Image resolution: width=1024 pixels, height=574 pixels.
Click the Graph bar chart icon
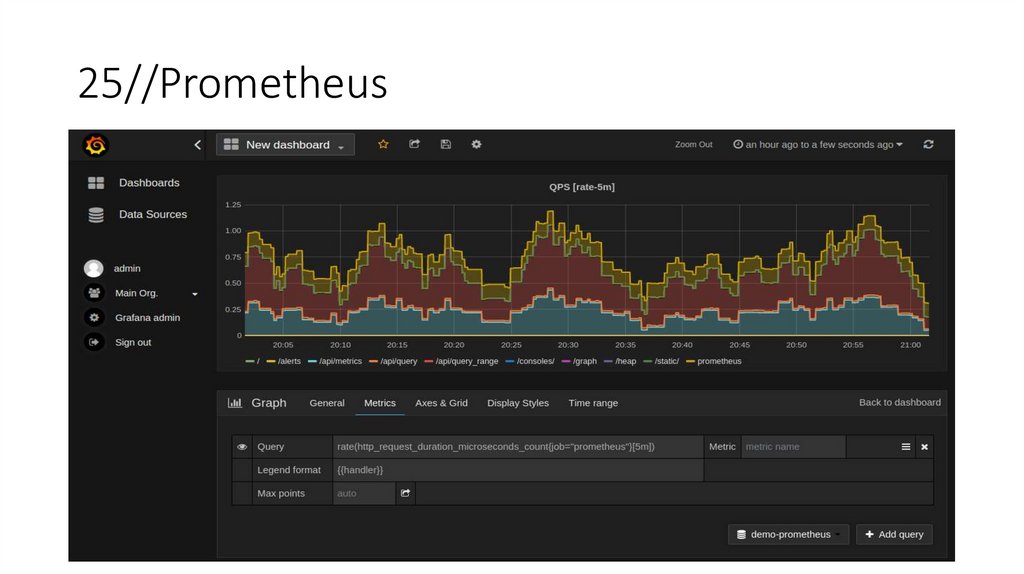(234, 403)
